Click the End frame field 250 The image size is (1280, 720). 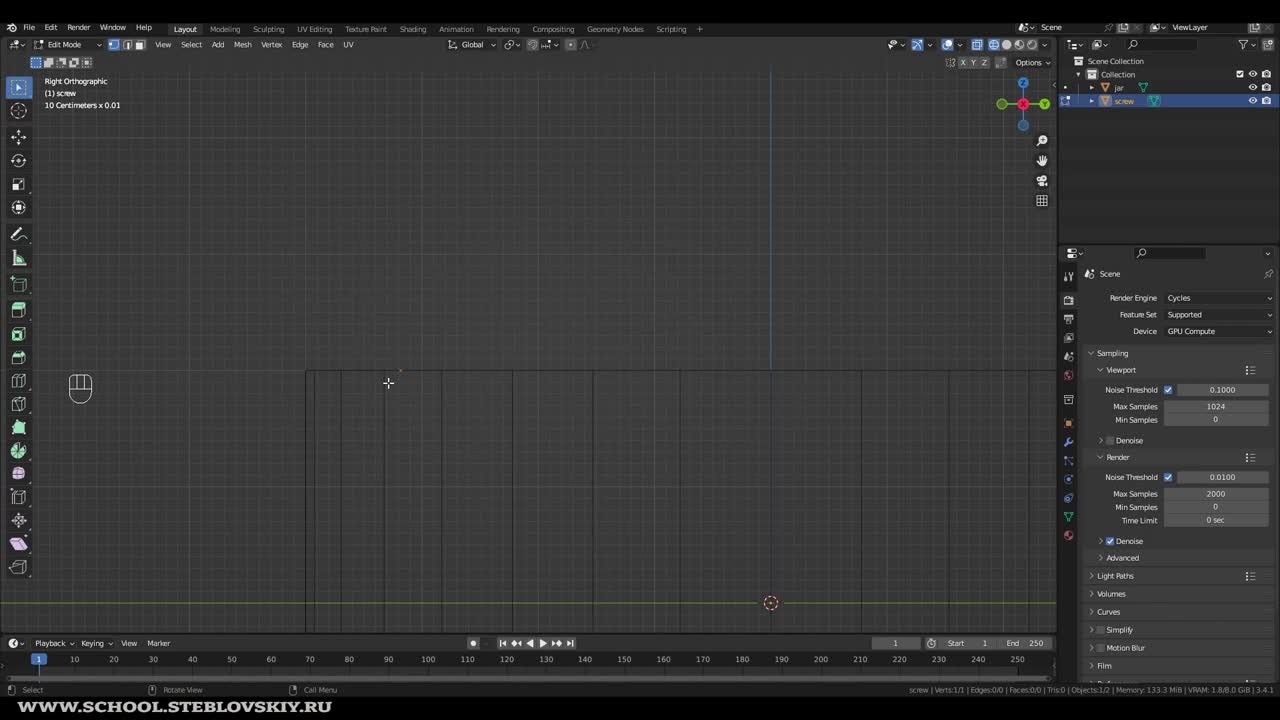tap(1026, 643)
